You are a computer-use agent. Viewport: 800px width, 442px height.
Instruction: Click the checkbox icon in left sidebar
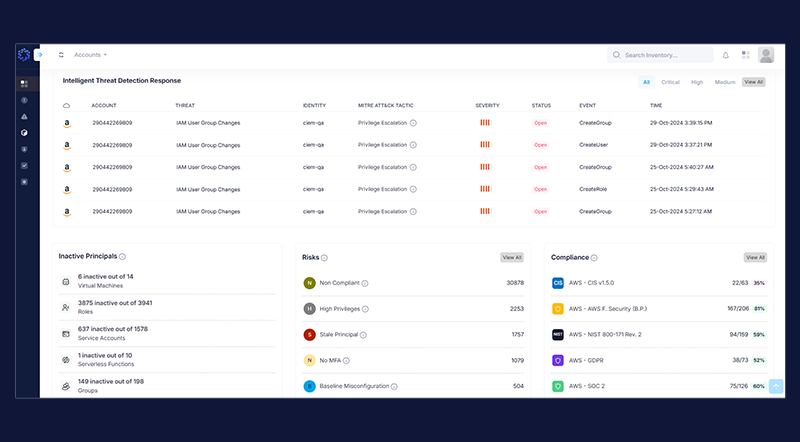(x=24, y=165)
